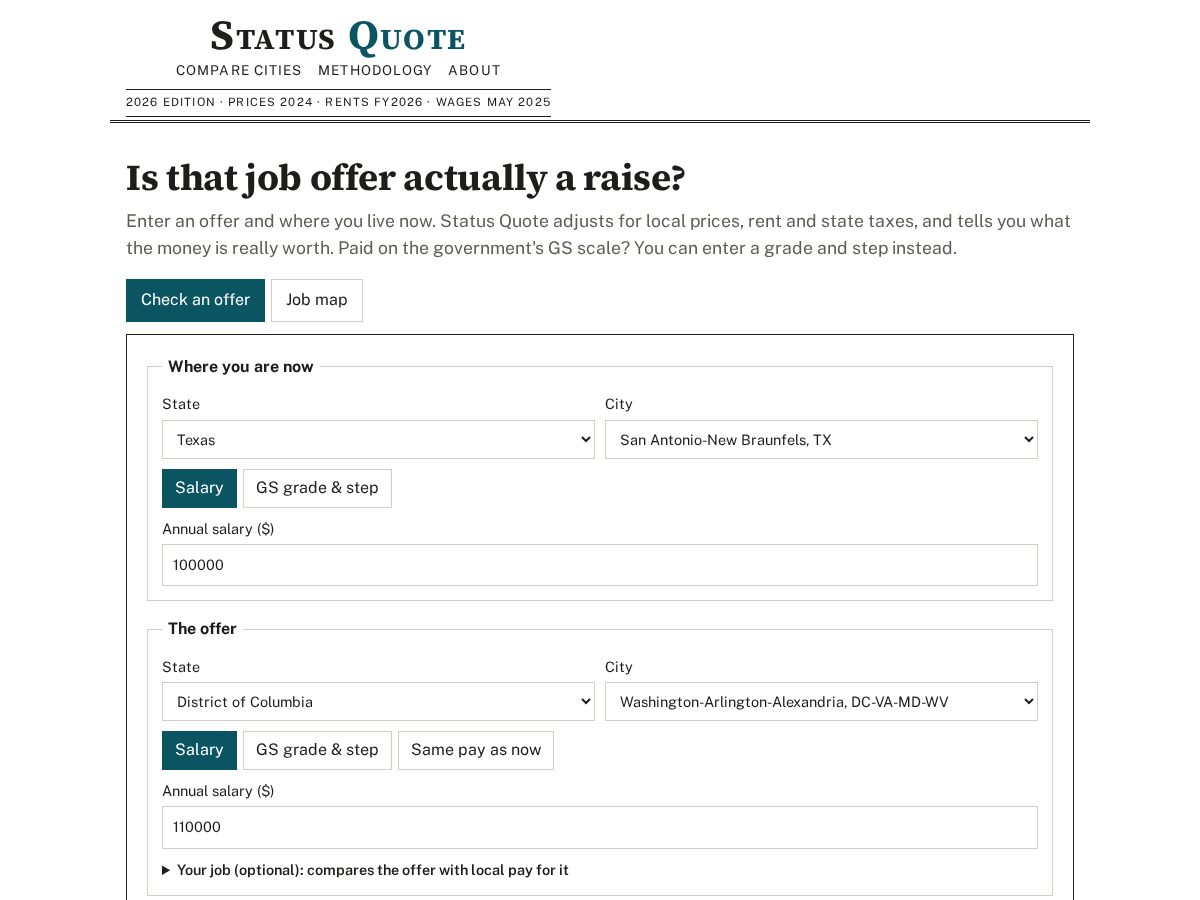Image resolution: width=1200 pixels, height=900 pixels.
Task: Open the offer City dropdown showing Washington-Arlington-Alexandria
Action: coord(821,702)
